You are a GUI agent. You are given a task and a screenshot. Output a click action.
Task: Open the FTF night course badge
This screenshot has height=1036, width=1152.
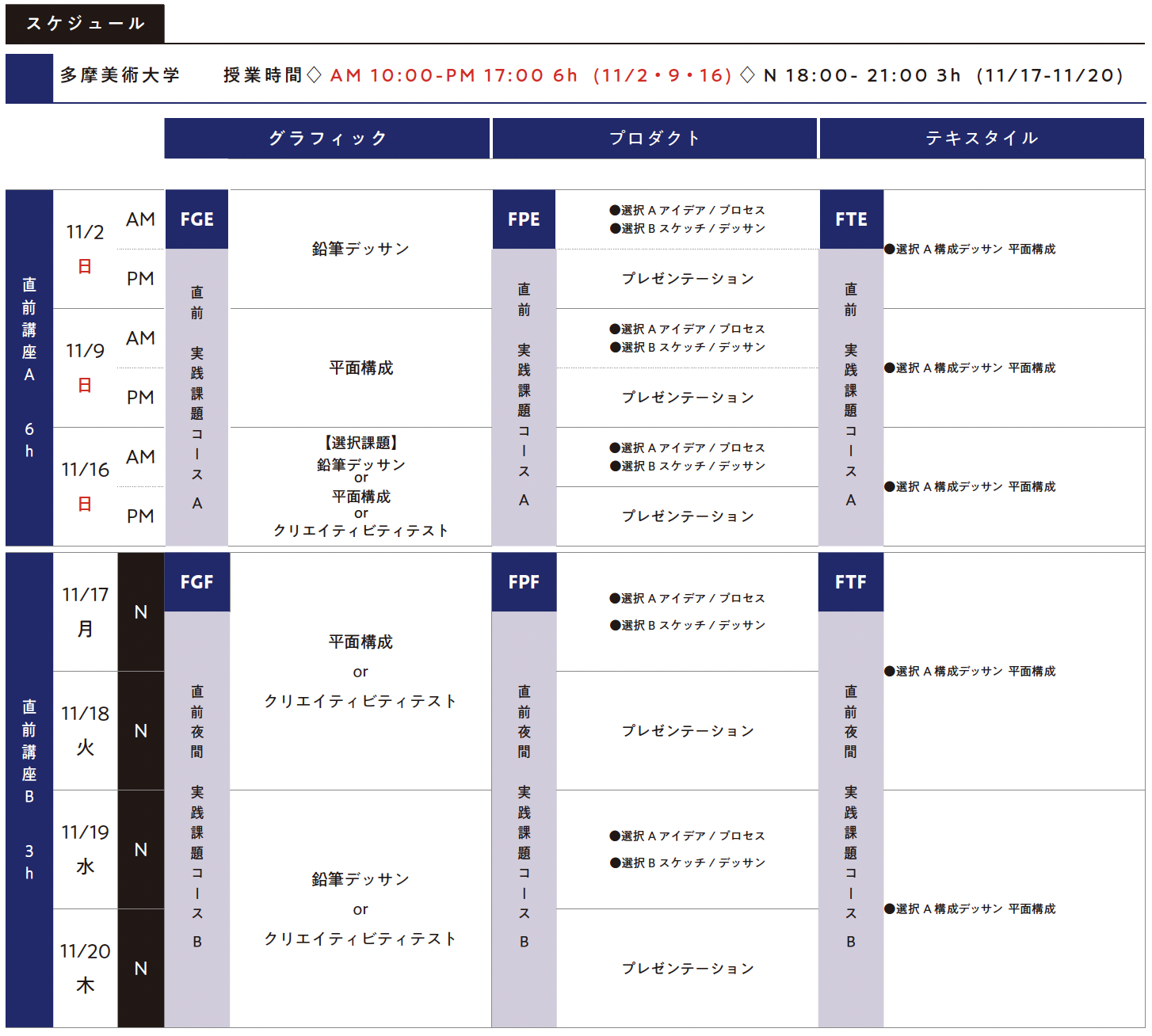pyautogui.click(x=851, y=582)
